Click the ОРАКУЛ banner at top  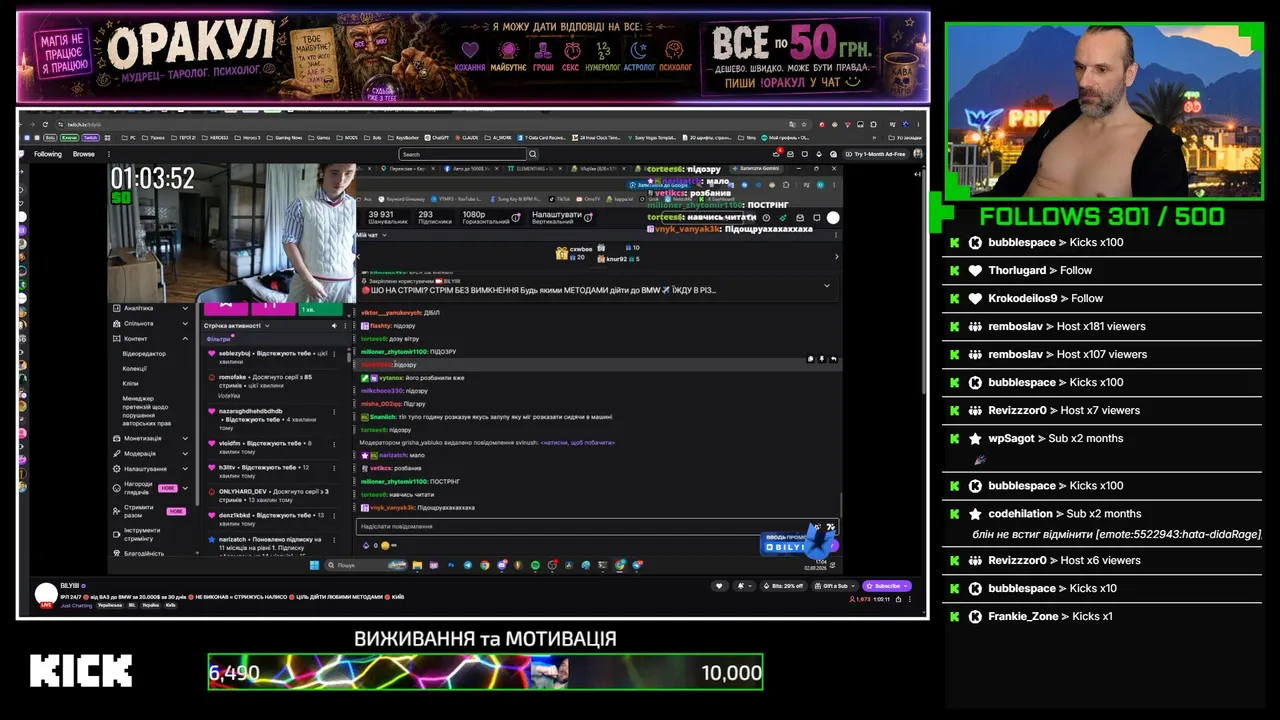point(473,57)
